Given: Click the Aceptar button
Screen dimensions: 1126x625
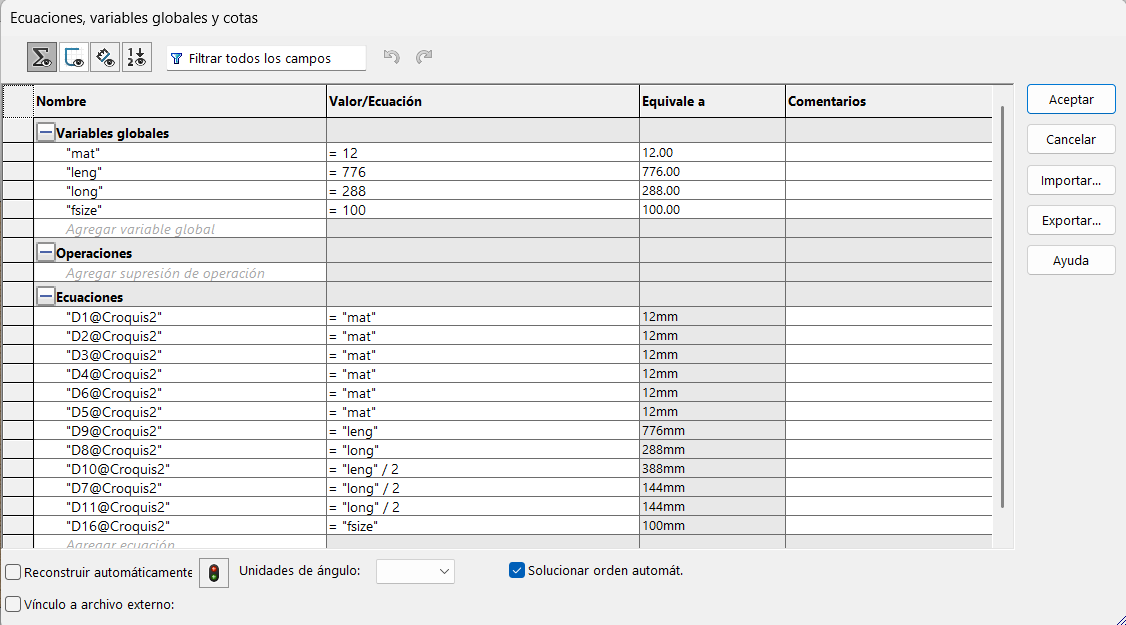Looking at the screenshot, I should click(1070, 99).
